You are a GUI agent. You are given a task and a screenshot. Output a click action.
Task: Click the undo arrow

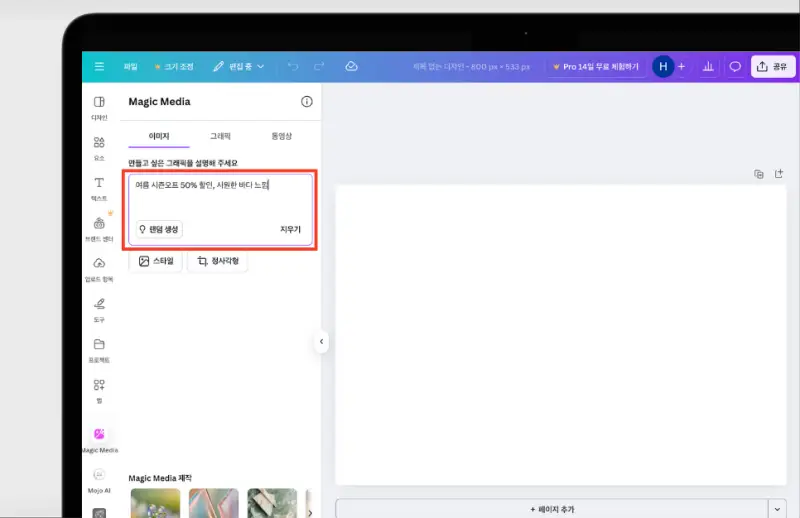[x=293, y=66]
